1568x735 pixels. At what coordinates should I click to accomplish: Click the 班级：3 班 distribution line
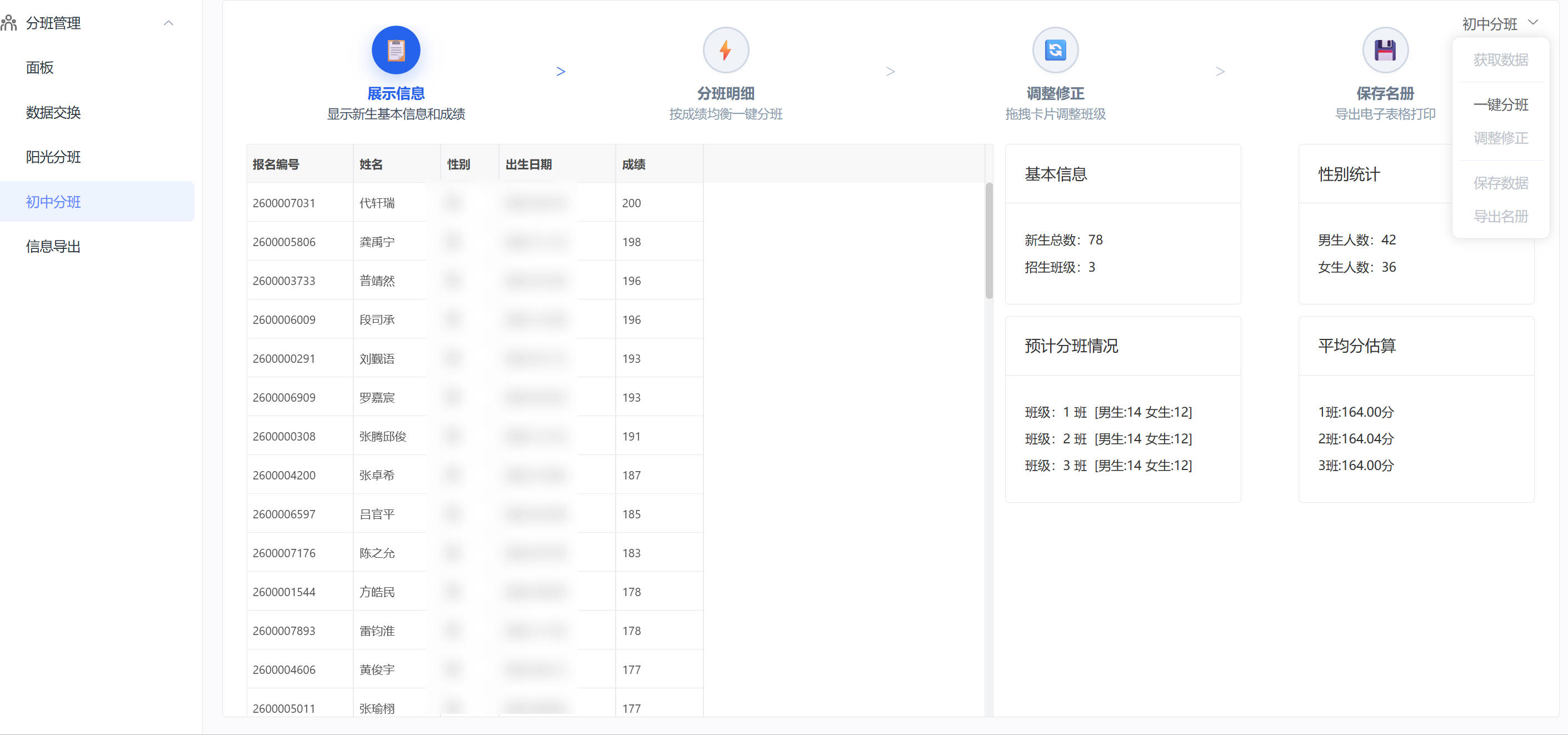[x=1108, y=466]
